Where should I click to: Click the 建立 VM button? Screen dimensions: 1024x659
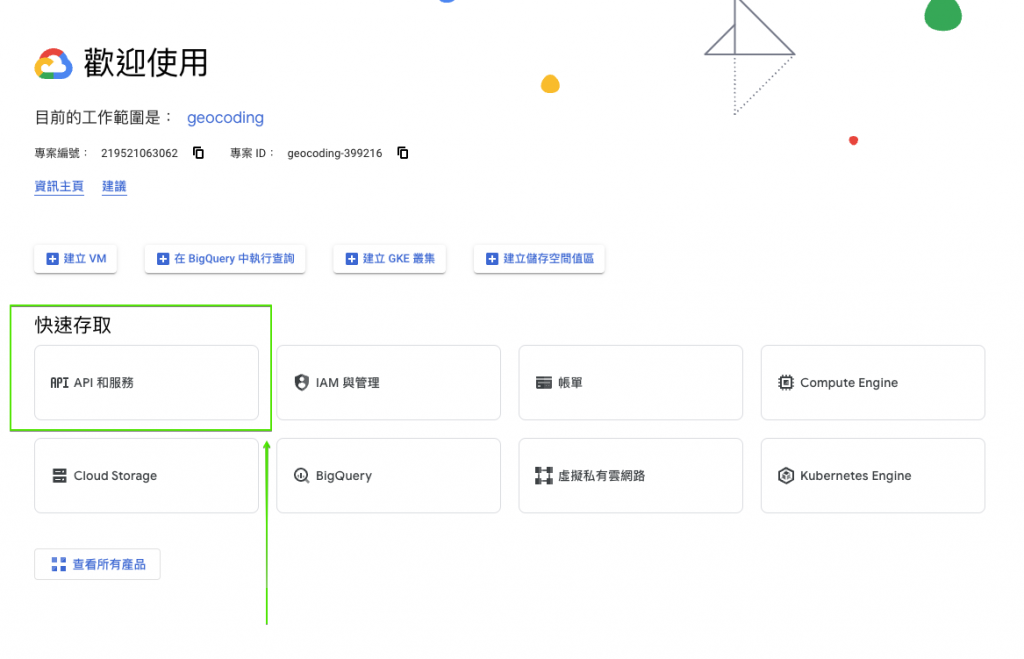(76, 259)
